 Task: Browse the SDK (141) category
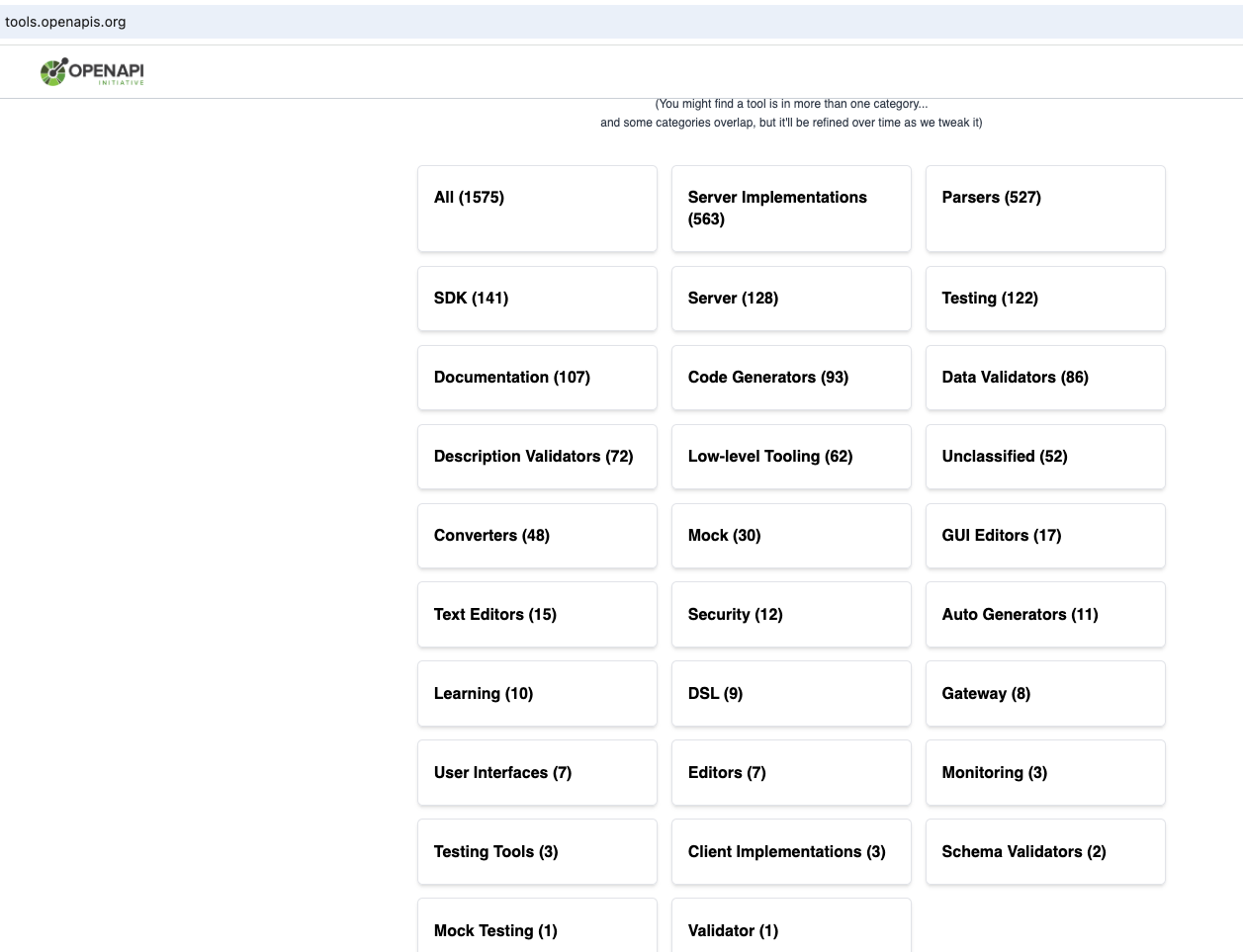pos(537,299)
